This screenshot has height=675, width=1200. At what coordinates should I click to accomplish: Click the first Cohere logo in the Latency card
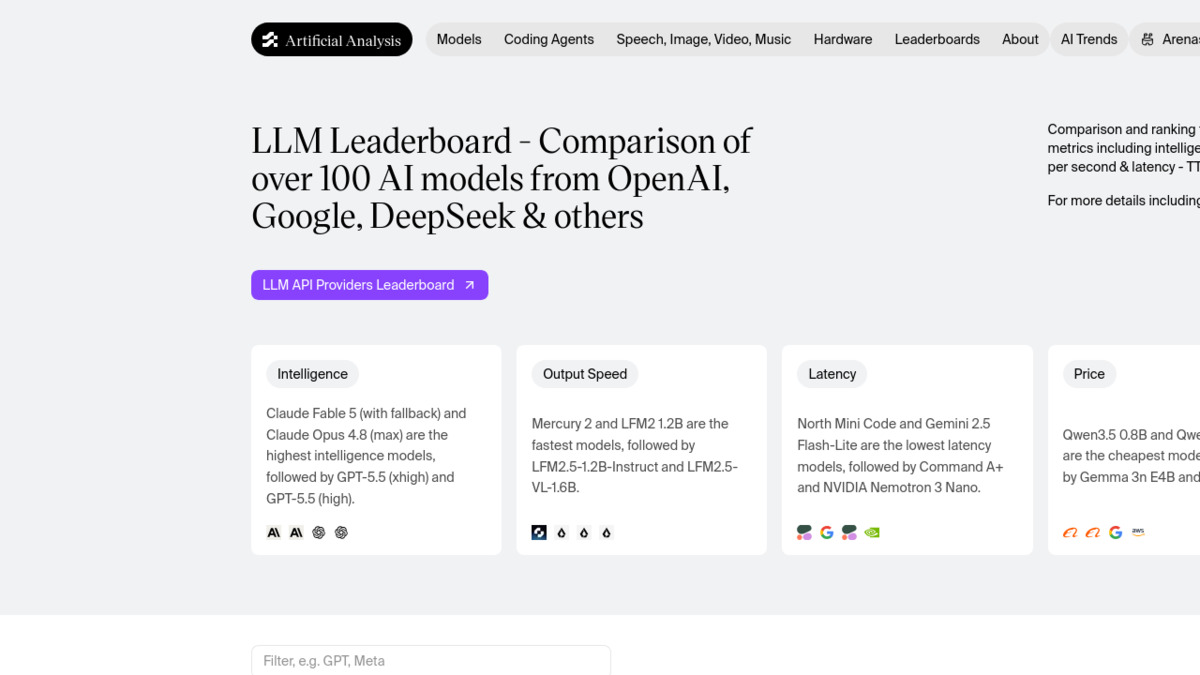[804, 533]
